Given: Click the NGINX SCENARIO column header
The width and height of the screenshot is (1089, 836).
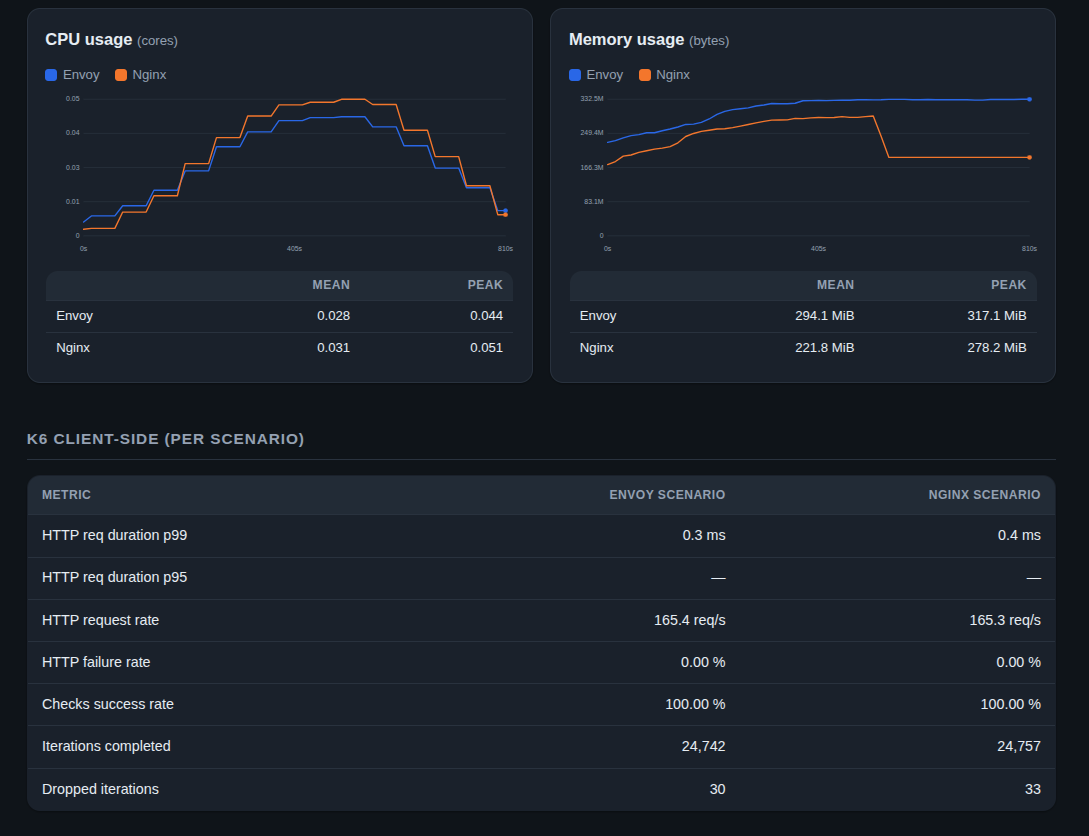Looking at the screenshot, I should [x=984, y=495].
